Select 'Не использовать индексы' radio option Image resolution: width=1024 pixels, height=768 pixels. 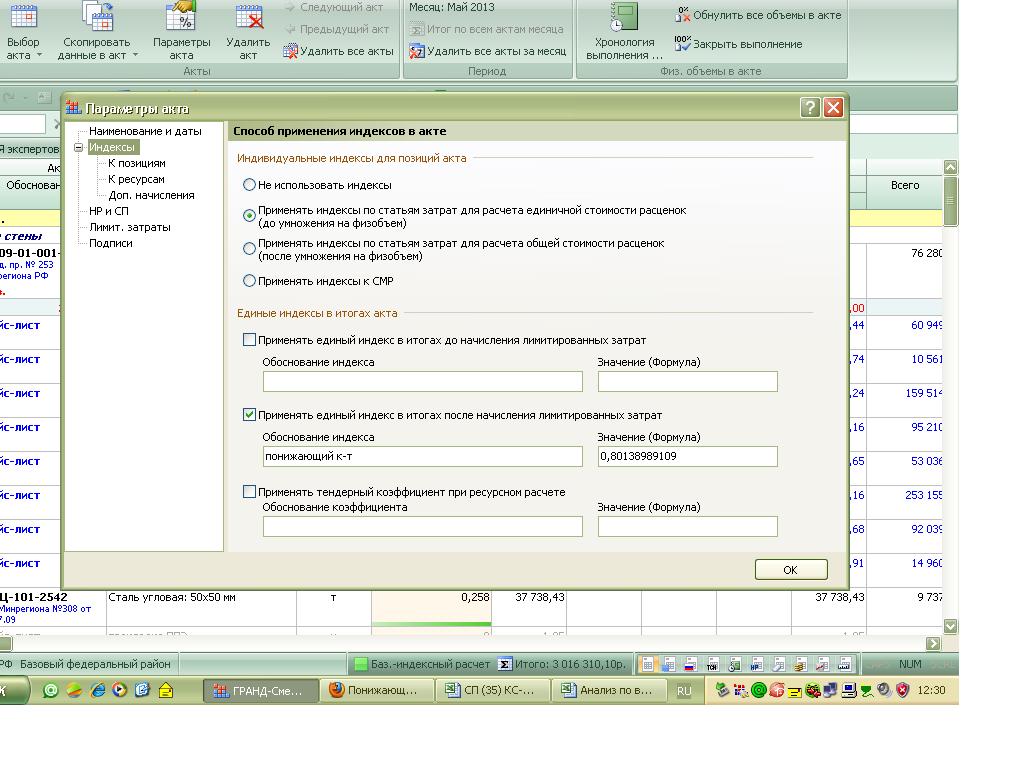[x=250, y=185]
